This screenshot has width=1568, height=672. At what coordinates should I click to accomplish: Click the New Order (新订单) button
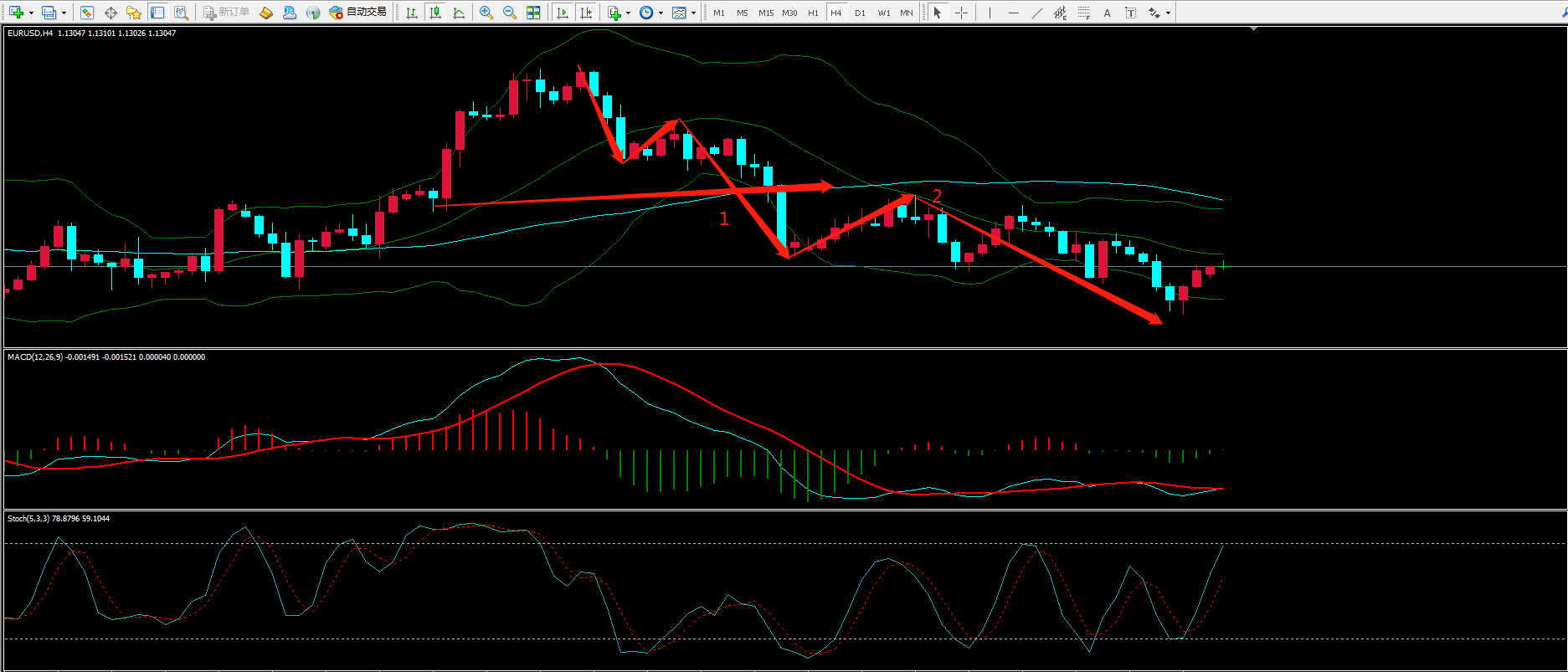226,13
